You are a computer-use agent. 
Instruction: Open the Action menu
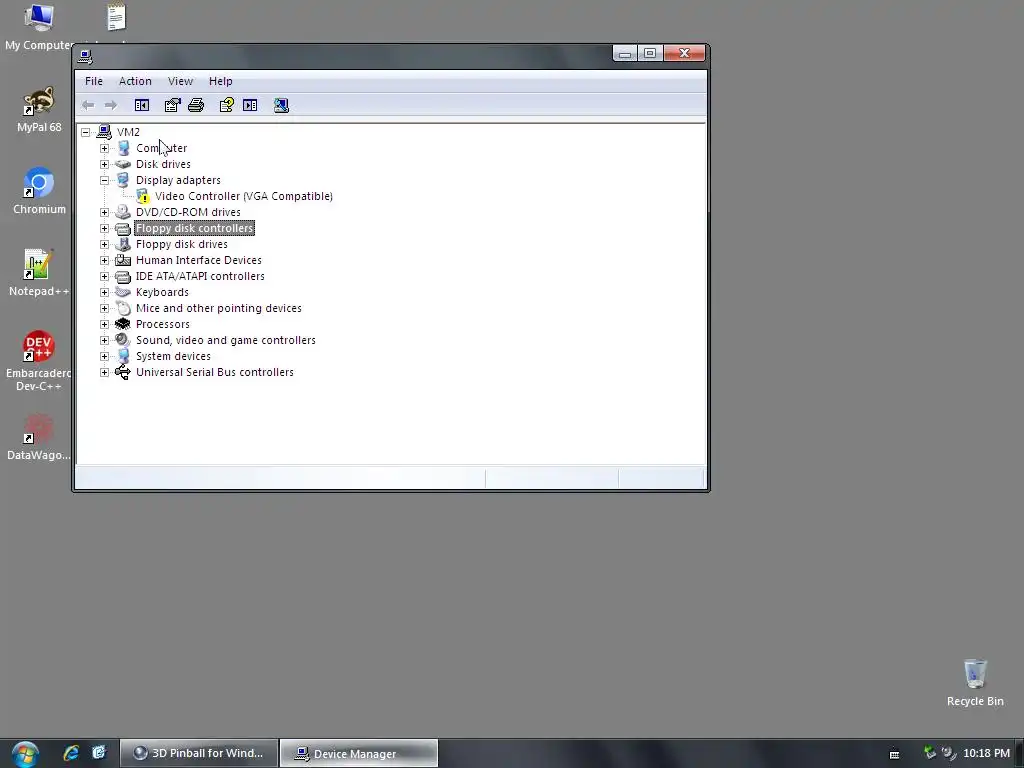135,81
